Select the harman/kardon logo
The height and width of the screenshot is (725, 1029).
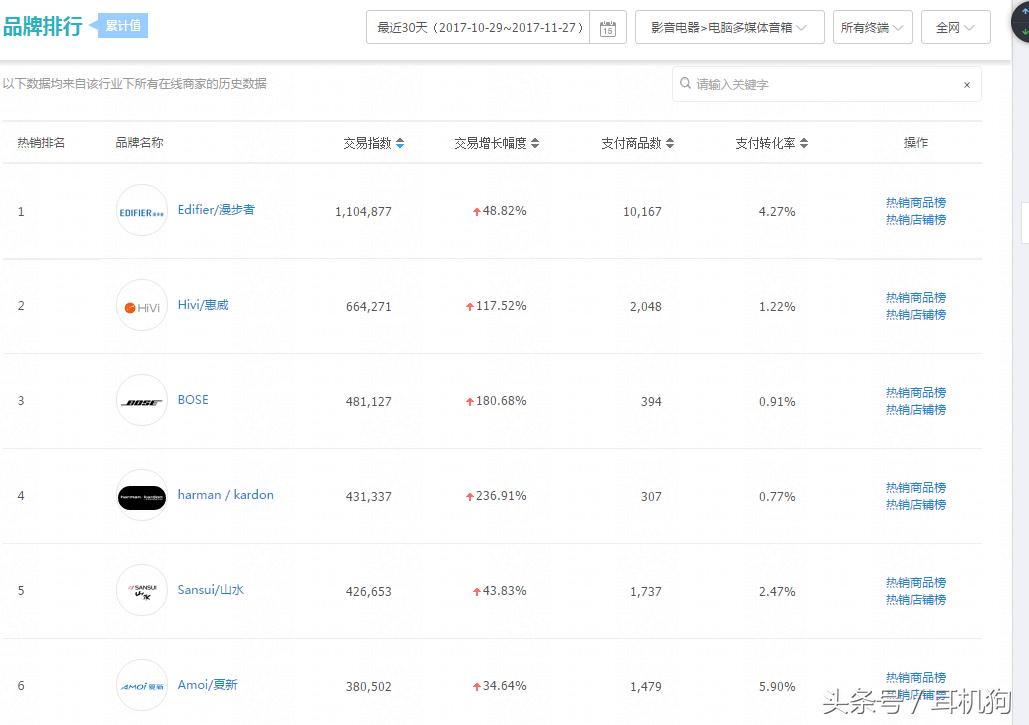coord(141,495)
